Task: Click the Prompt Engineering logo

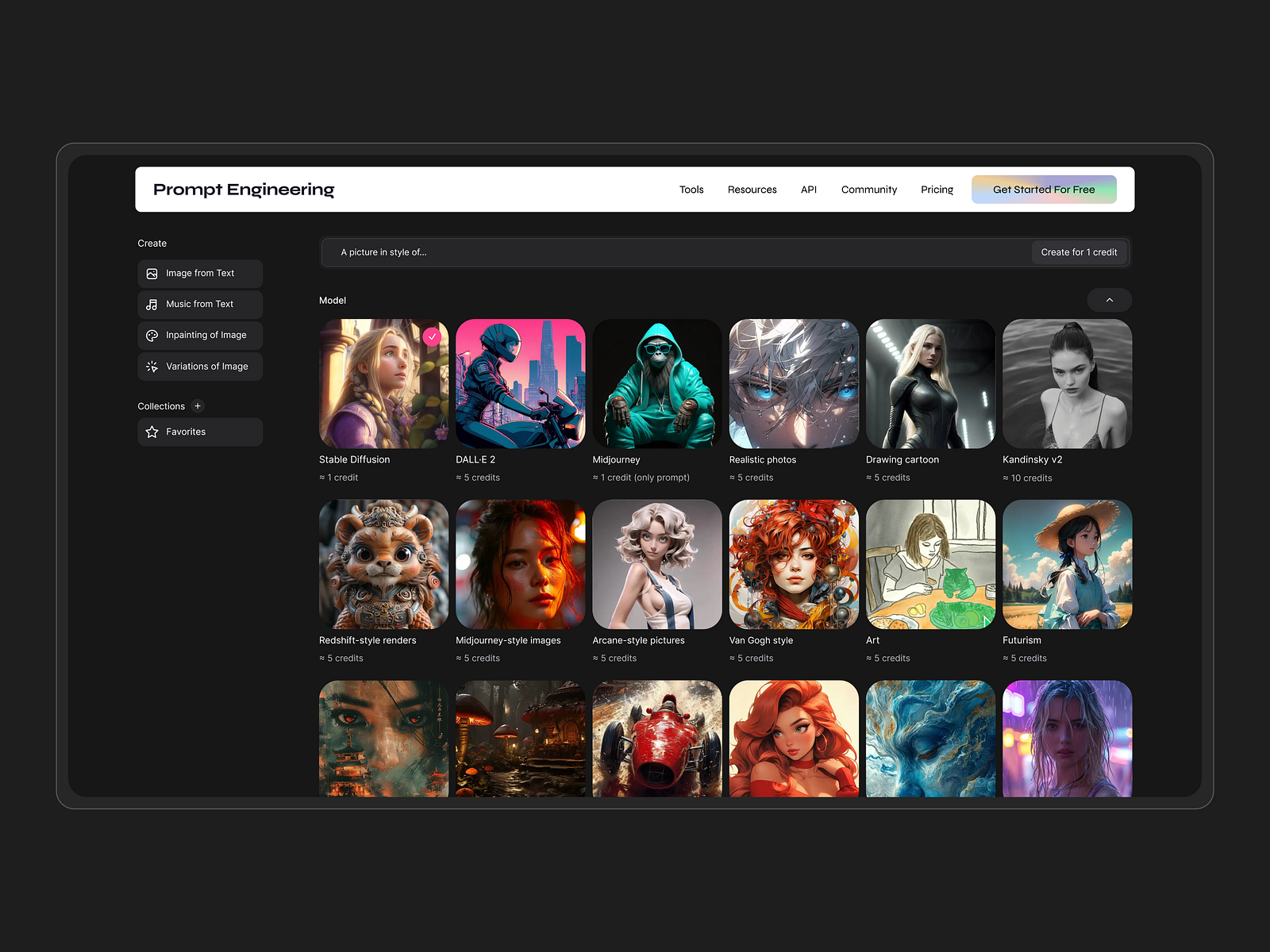Action: [244, 189]
